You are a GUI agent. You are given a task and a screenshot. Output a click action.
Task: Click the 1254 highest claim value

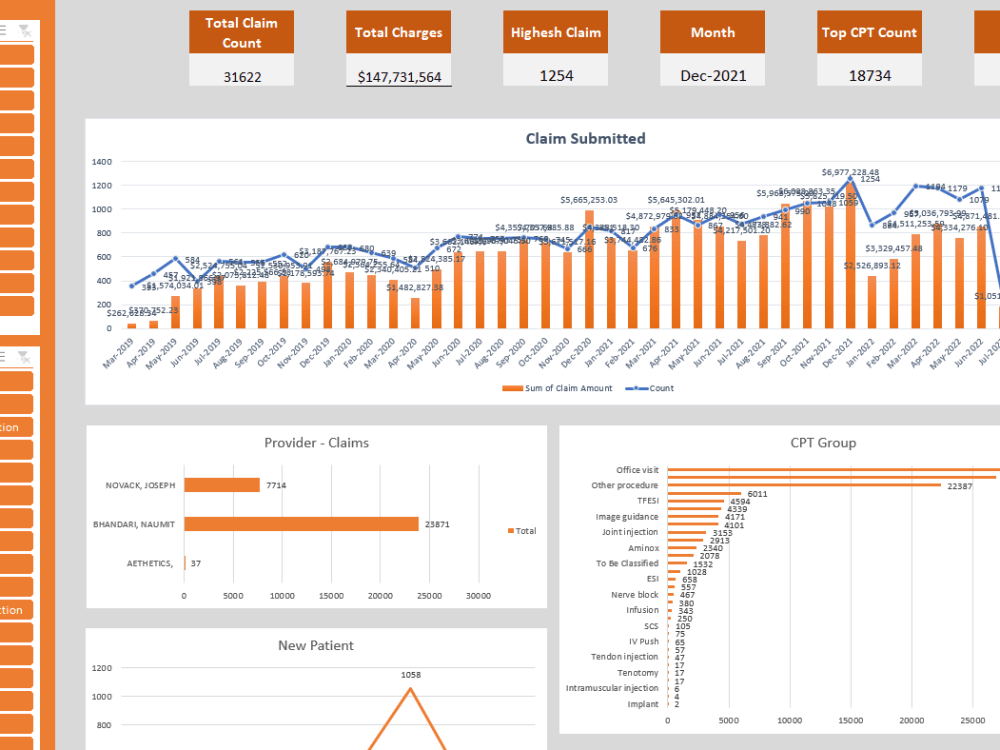tap(555, 76)
